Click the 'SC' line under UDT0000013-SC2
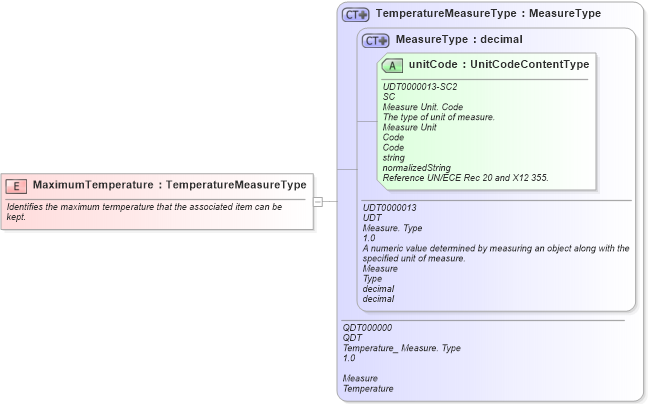The image size is (648, 404). pyautogui.click(x=389, y=97)
